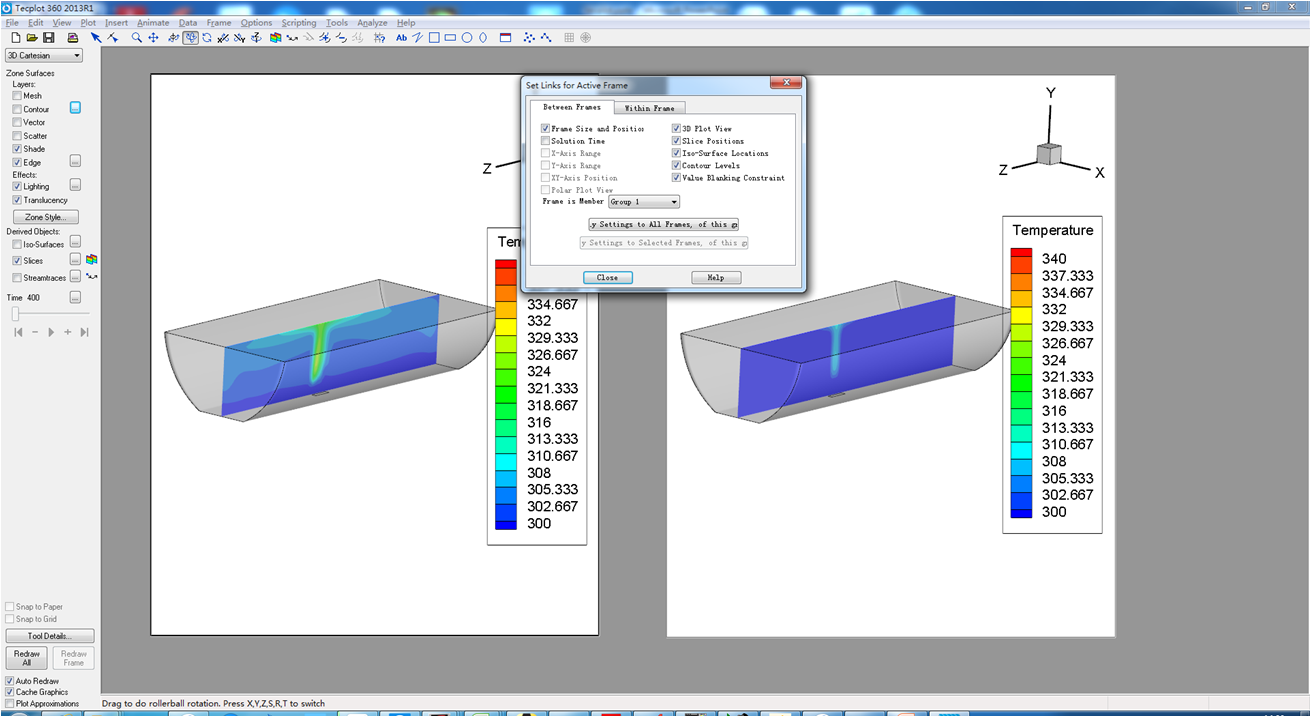The height and width of the screenshot is (717, 1311).
Task: Open Time details button
Action: [75, 297]
